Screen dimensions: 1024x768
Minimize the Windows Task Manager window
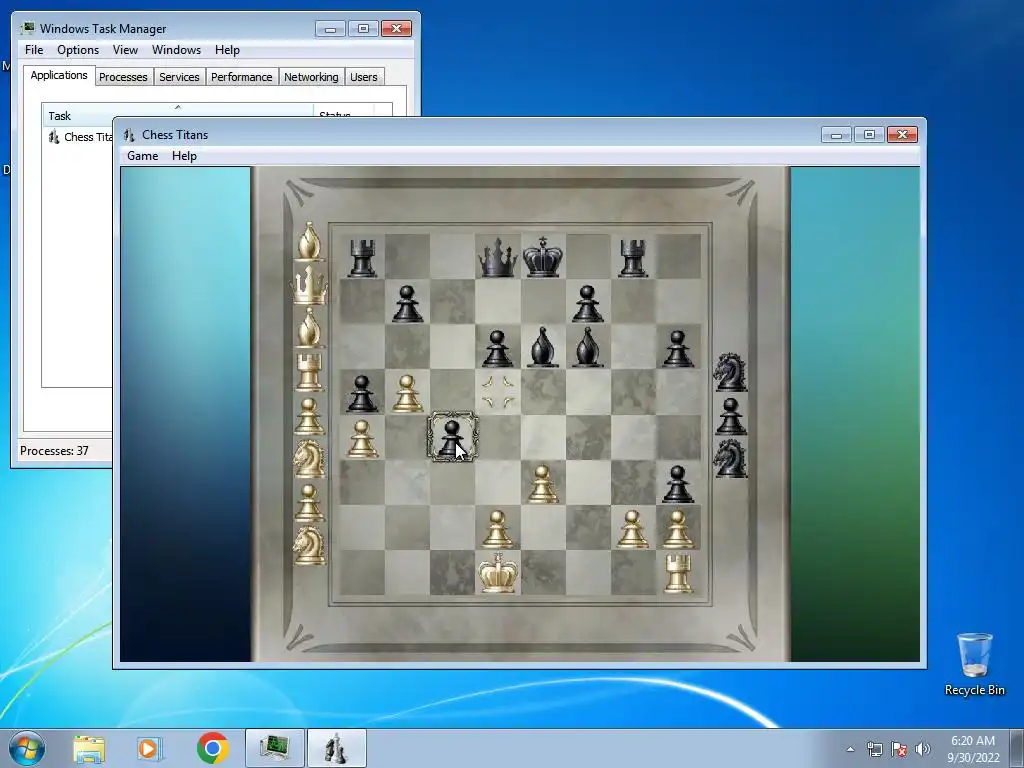(x=330, y=29)
